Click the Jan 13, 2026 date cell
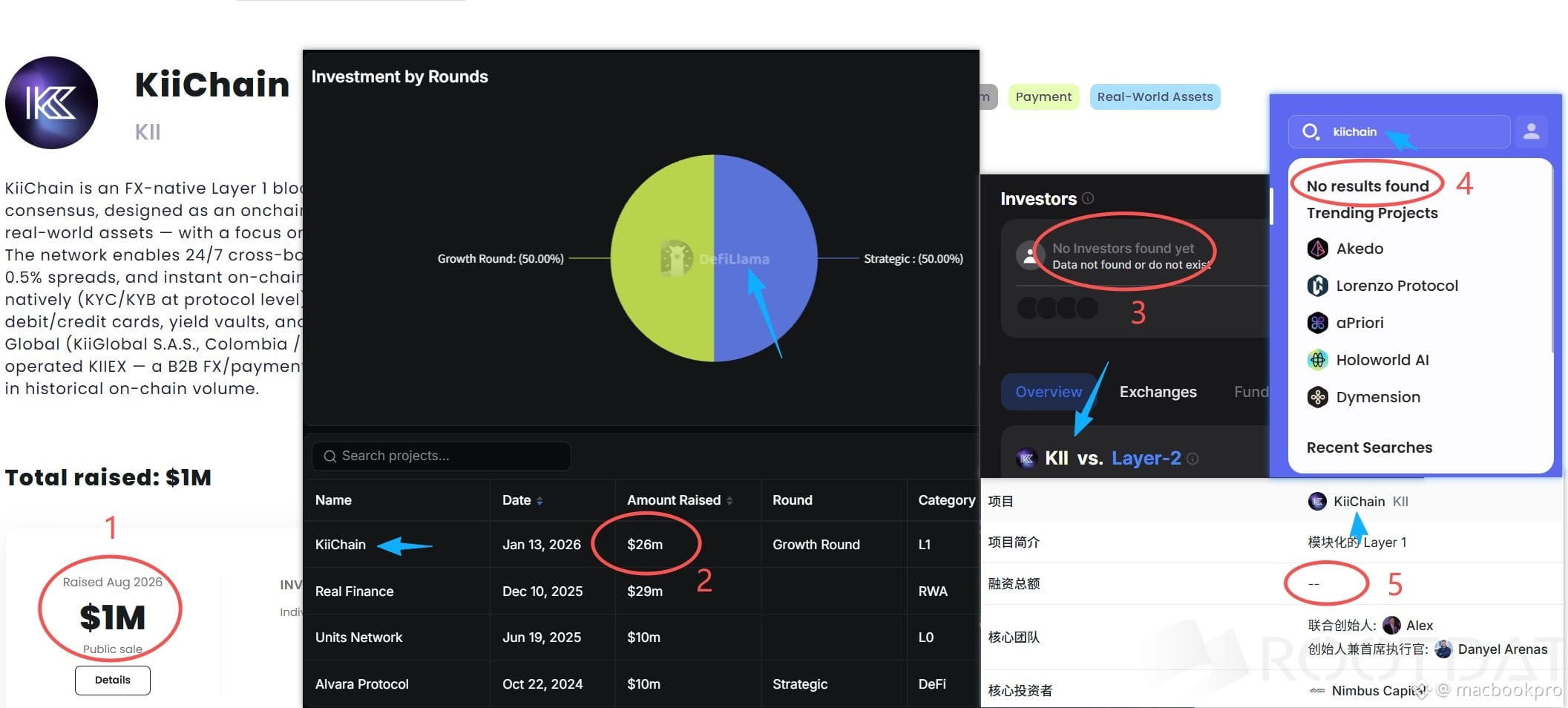This screenshot has height=708, width=1568. point(542,545)
